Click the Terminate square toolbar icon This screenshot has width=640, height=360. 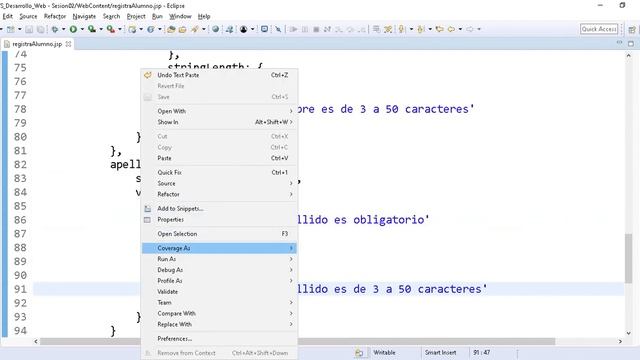(316, 29)
